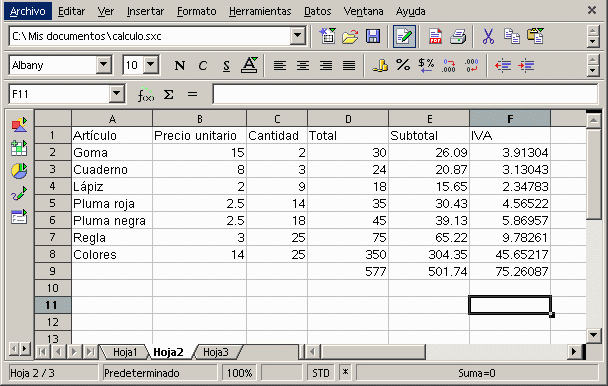
Task: Export directly as PDF icon
Action: tap(435, 36)
